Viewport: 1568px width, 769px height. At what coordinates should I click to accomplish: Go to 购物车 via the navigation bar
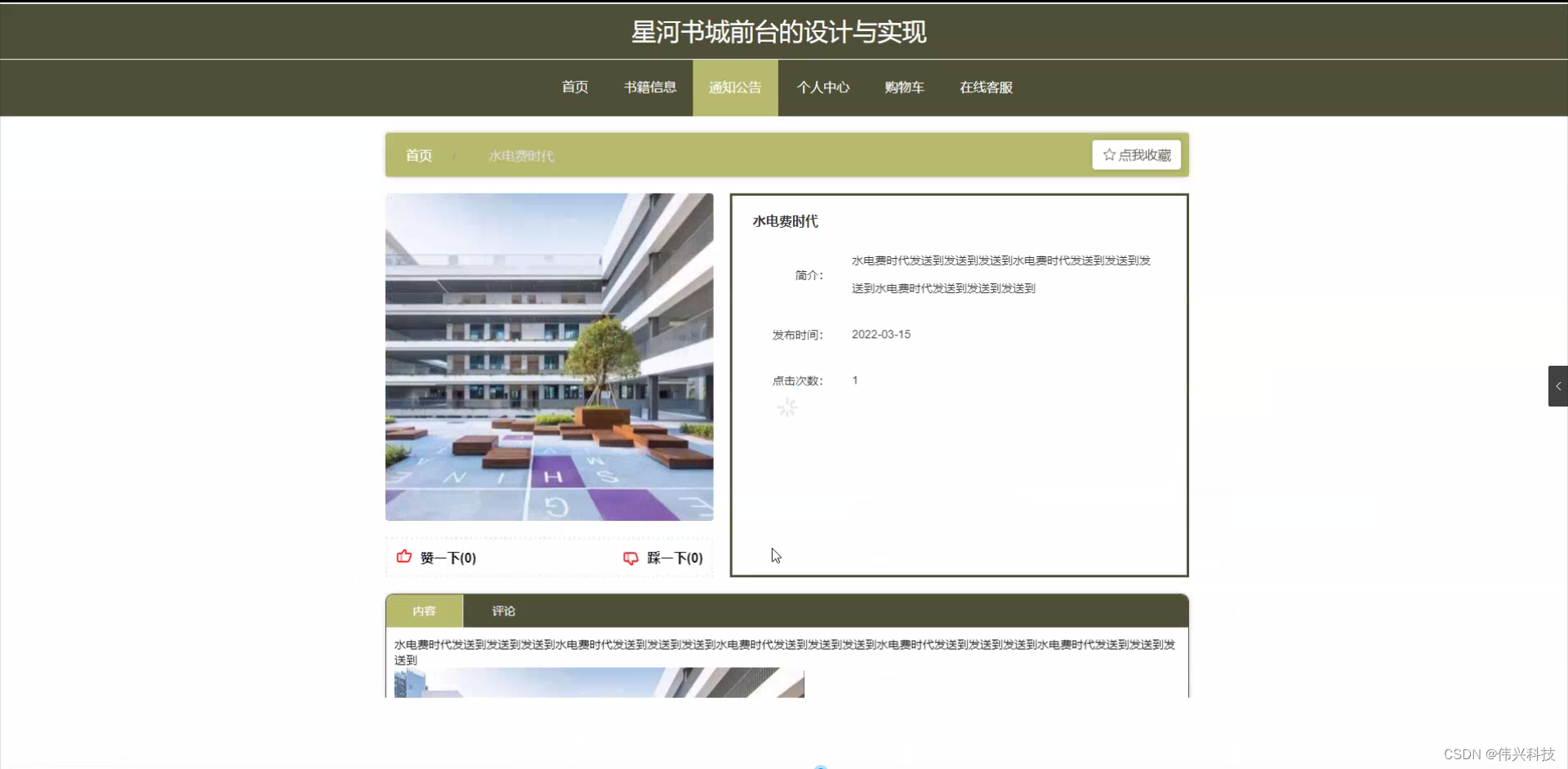(x=902, y=87)
